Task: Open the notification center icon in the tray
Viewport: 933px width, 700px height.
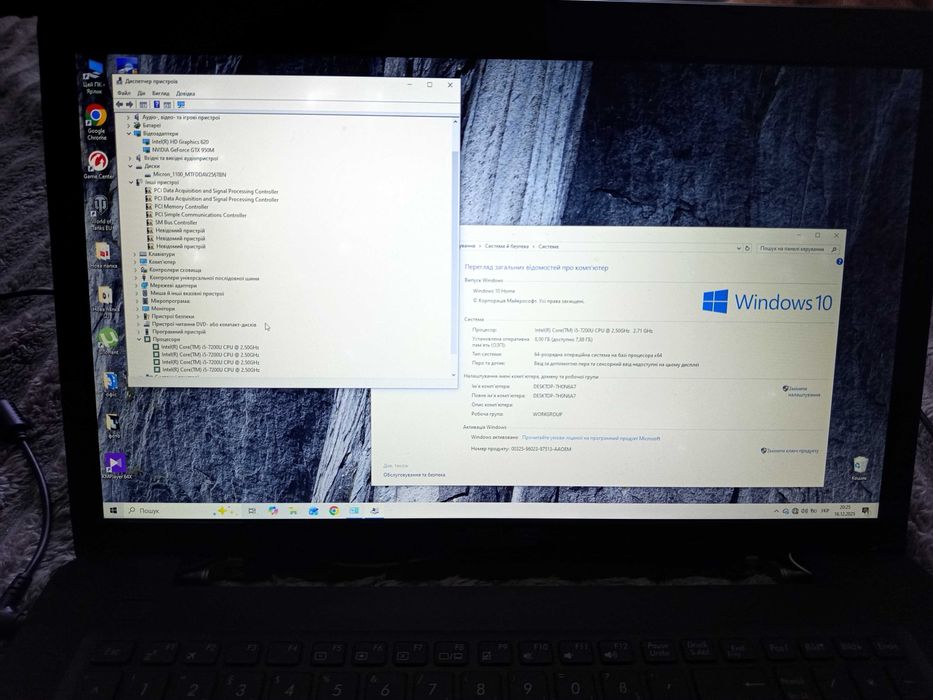Action: pyautogui.click(x=866, y=511)
